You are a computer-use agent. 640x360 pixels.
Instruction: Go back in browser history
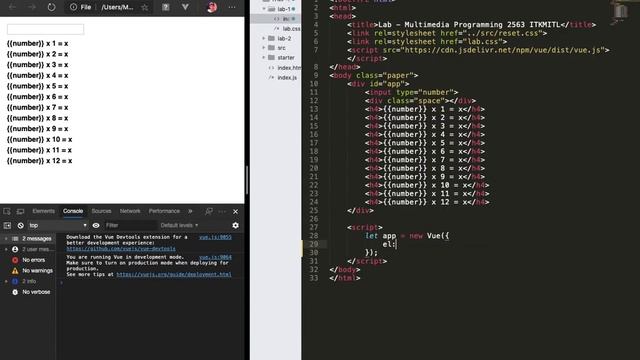[x=12, y=7]
